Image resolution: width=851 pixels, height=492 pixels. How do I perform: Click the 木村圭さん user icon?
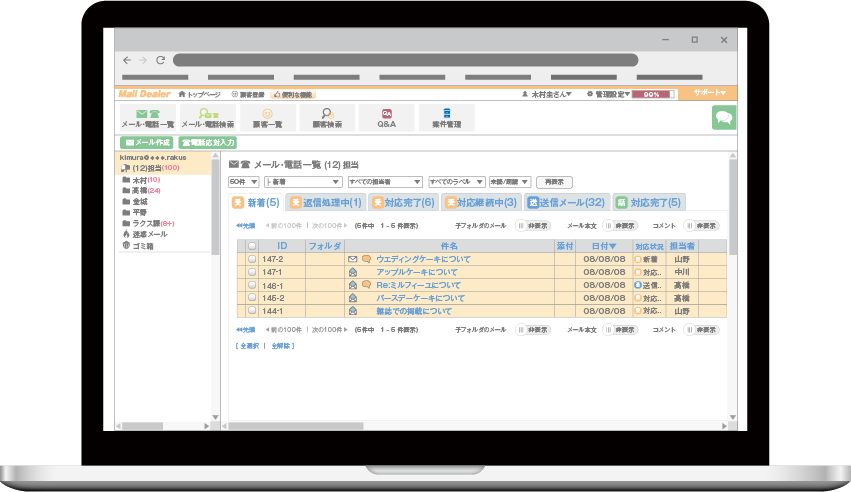(x=525, y=94)
